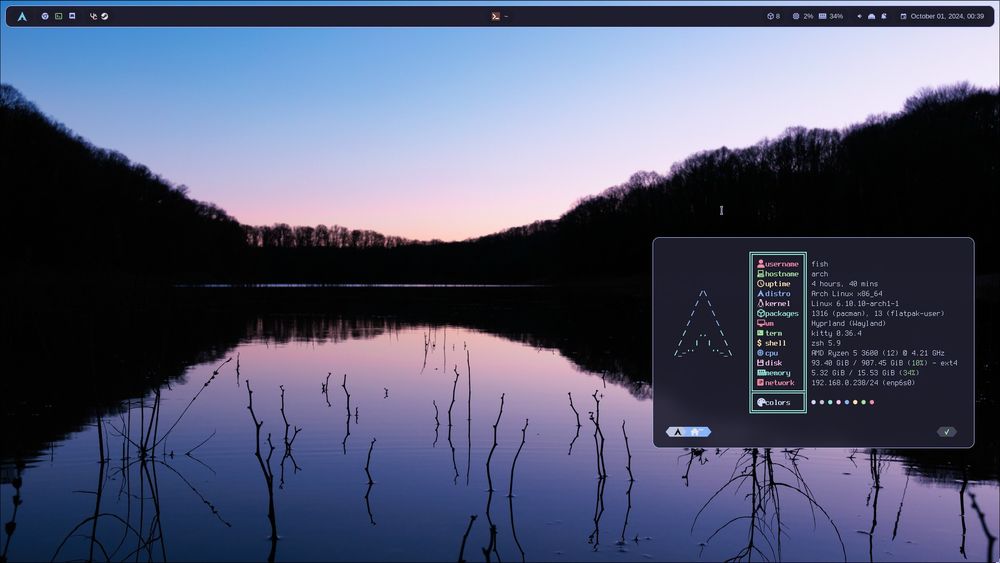Open the notification bell in top bar
The width and height of the screenshot is (1000, 563).
click(884, 16)
